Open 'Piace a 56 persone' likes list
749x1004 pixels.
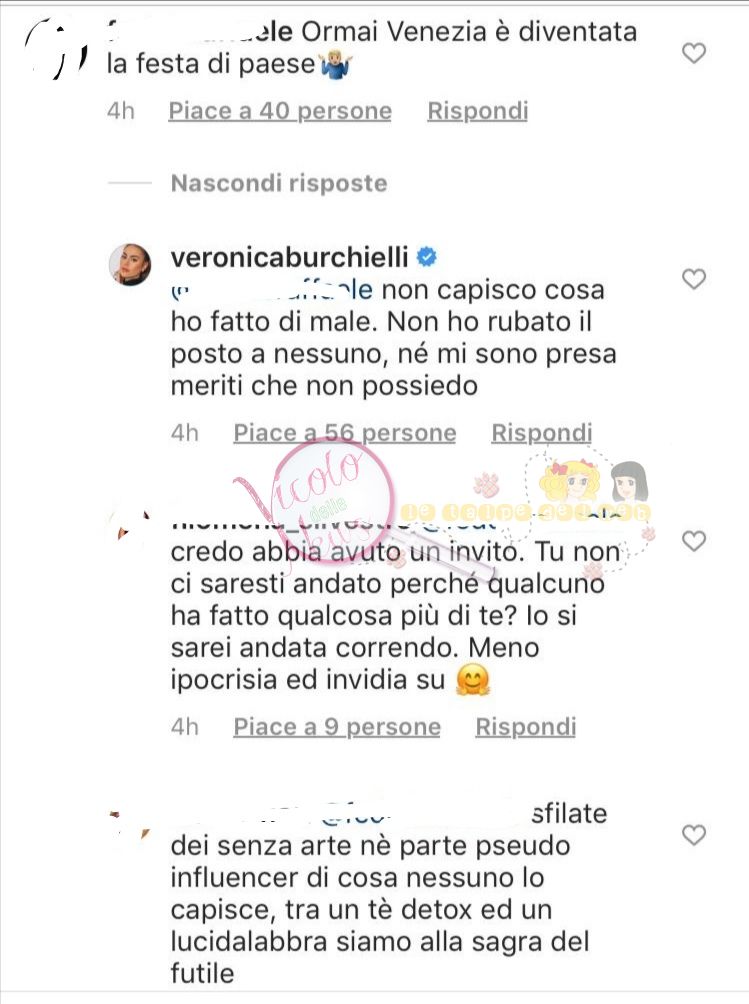pos(344,433)
